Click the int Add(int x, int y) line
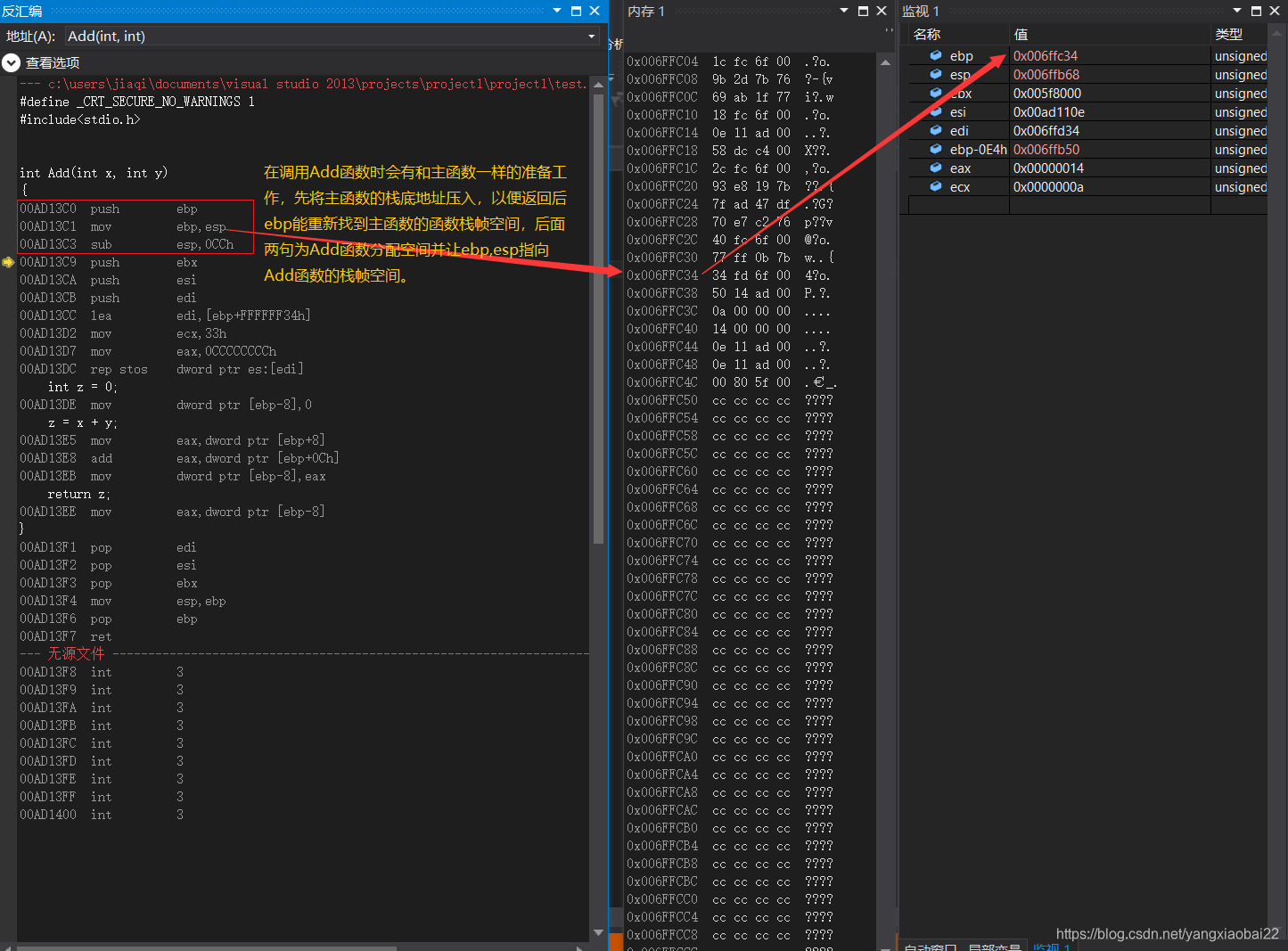The image size is (1288, 951). click(x=94, y=173)
